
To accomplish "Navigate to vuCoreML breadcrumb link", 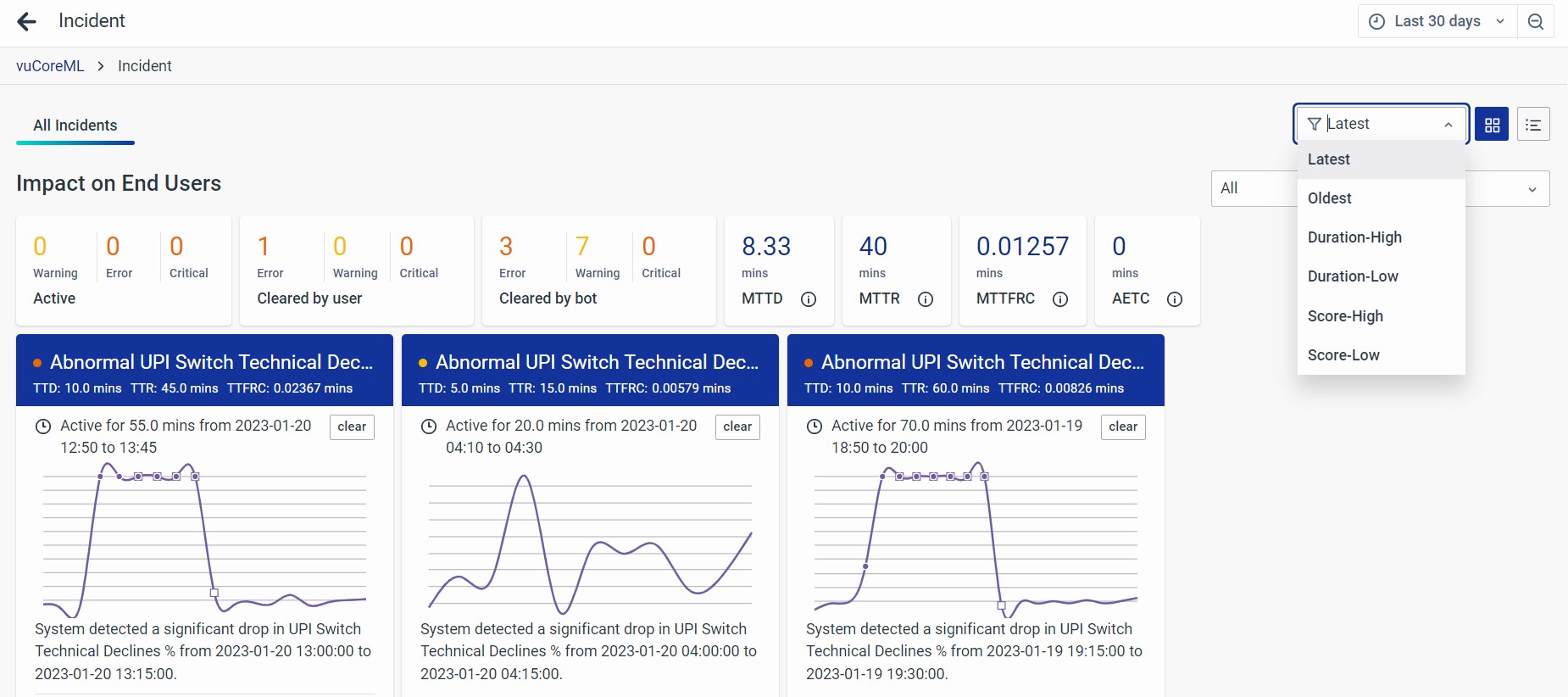I will point(50,66).
